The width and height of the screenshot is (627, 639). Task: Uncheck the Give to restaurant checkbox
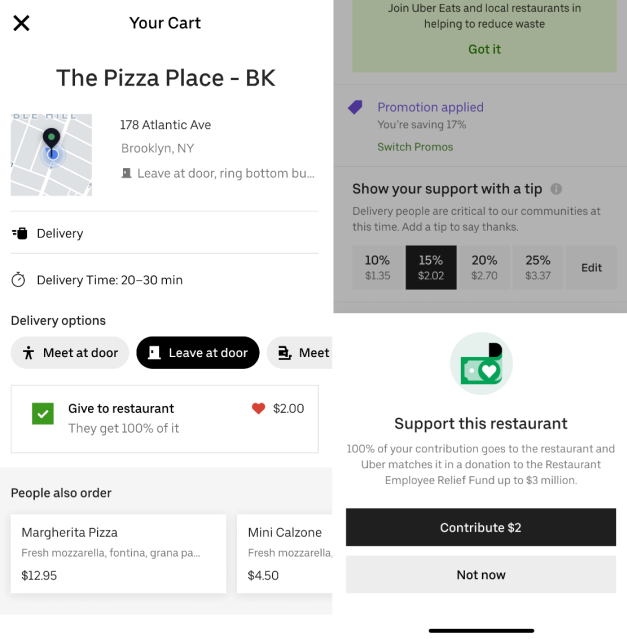pyautogui.click(x=43, y=412)
